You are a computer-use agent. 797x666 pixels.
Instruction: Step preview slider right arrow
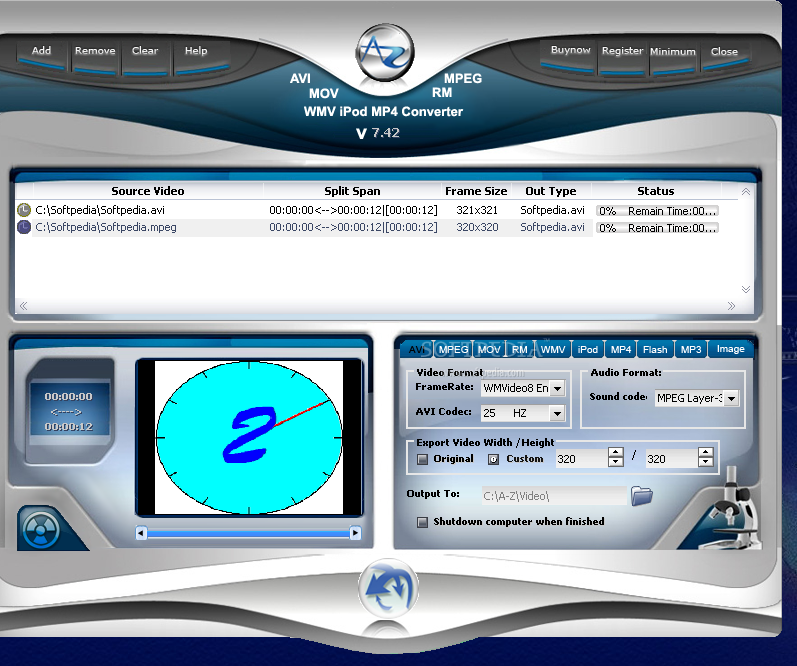tap(355, 533)
